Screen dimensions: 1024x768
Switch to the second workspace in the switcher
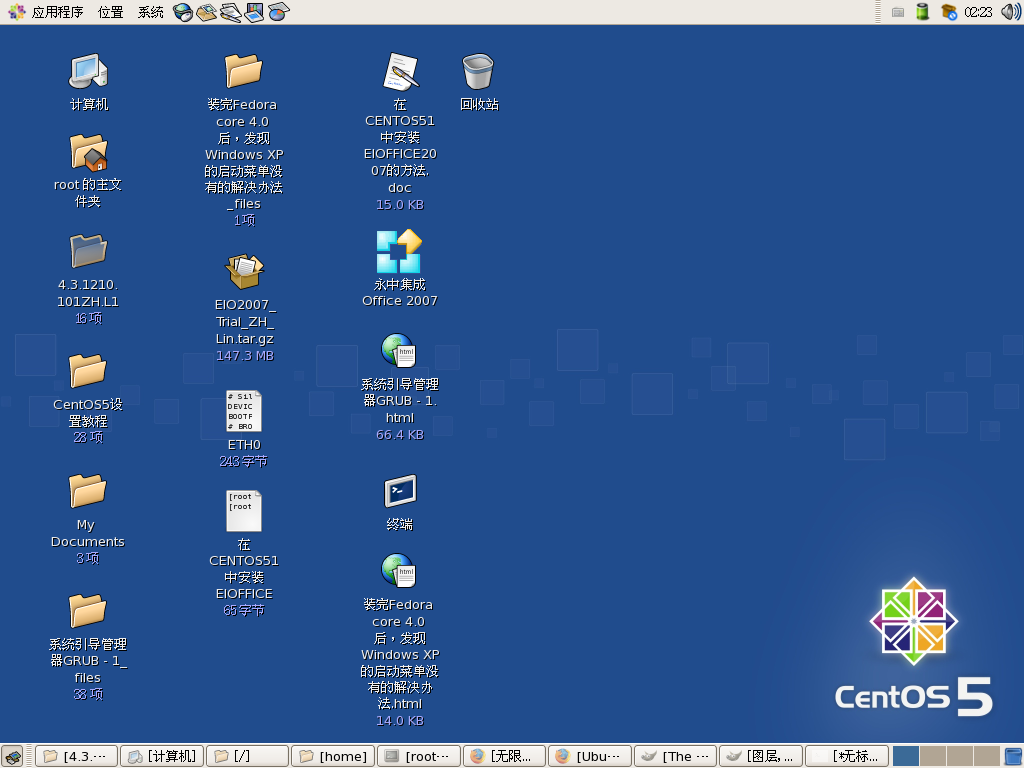tap(933, 756)
